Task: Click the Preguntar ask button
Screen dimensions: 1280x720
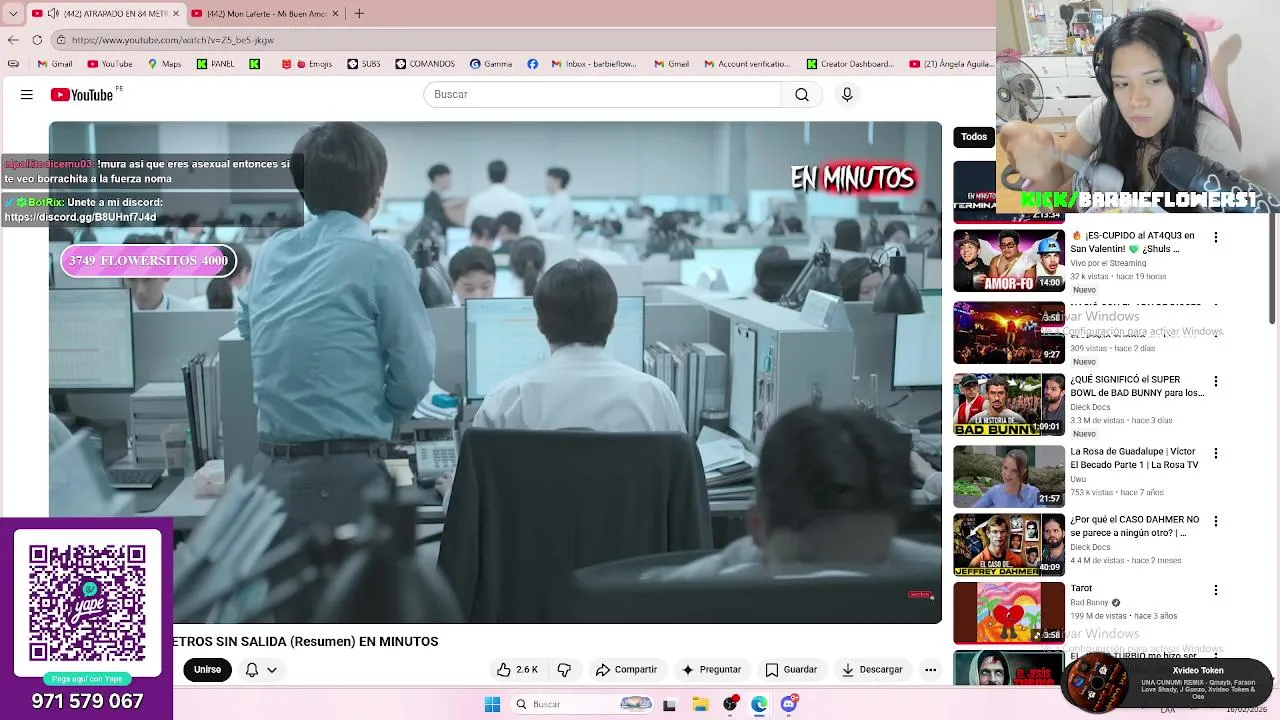Action: point(711,669)
